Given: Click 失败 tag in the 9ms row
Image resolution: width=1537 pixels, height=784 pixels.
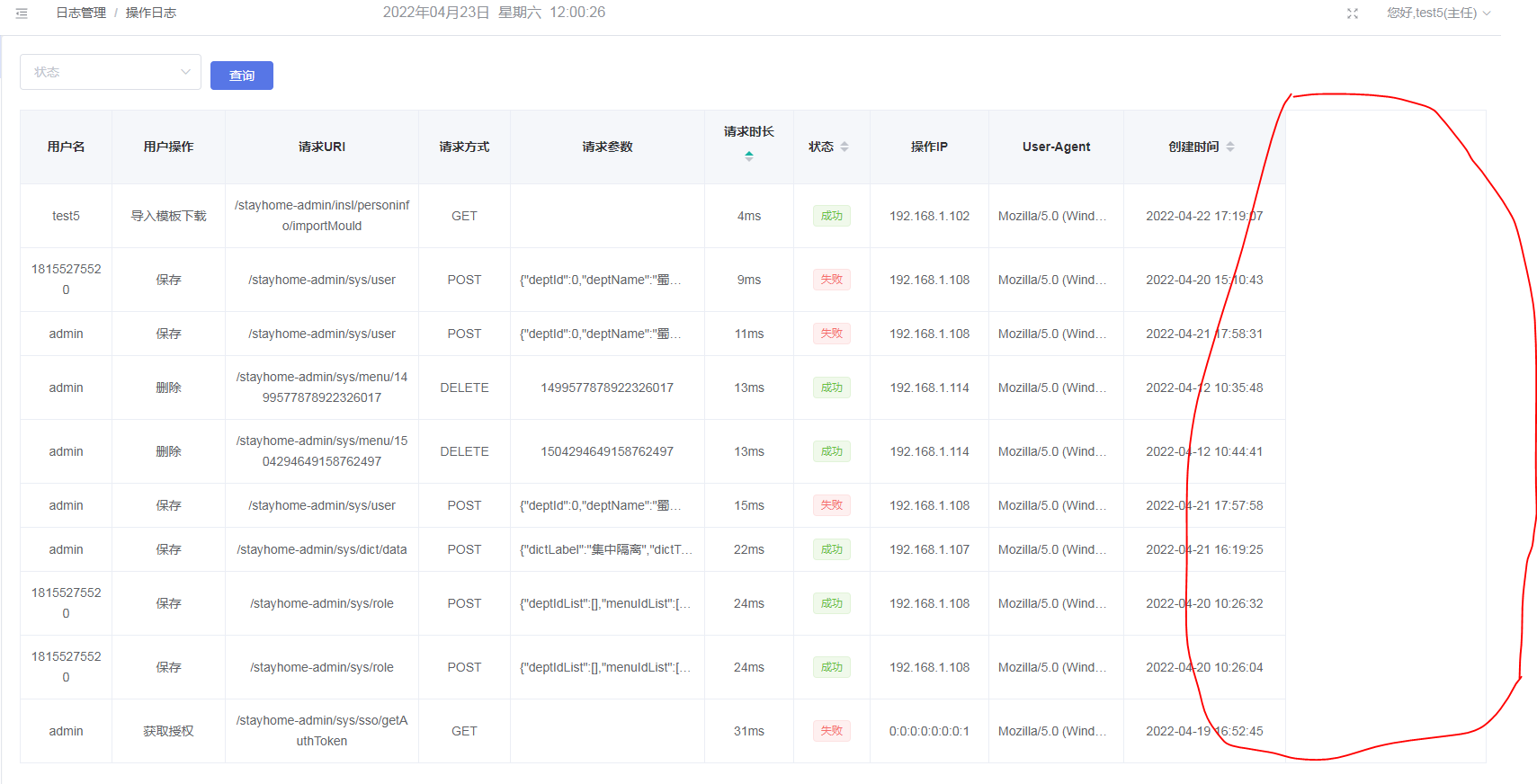Looking at the screenshot, I should [832, 280].
